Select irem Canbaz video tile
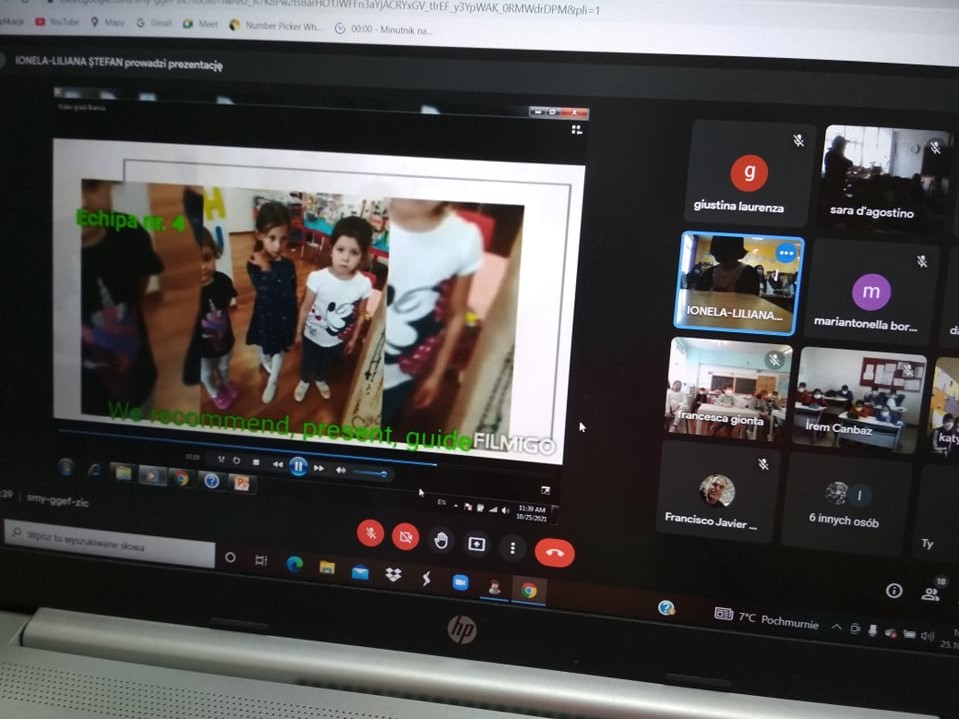959x719 pixels. tap(859, 399)
